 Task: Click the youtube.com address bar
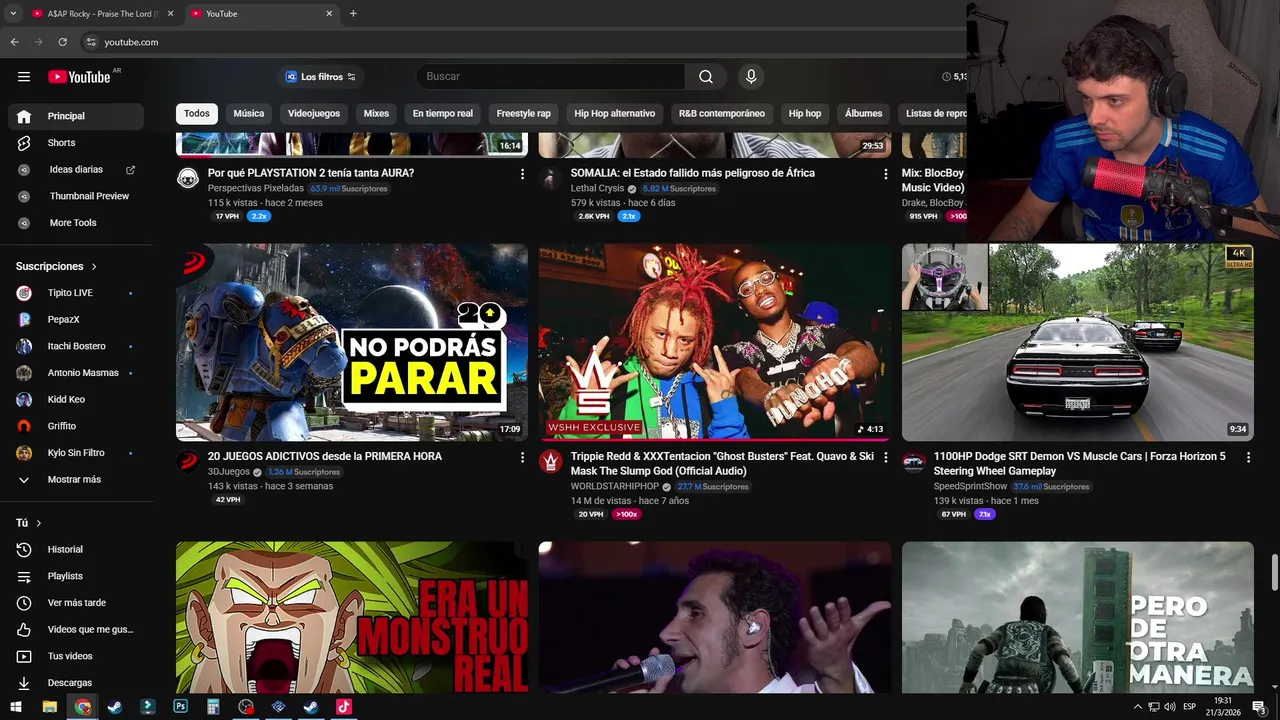coord(131,42)
